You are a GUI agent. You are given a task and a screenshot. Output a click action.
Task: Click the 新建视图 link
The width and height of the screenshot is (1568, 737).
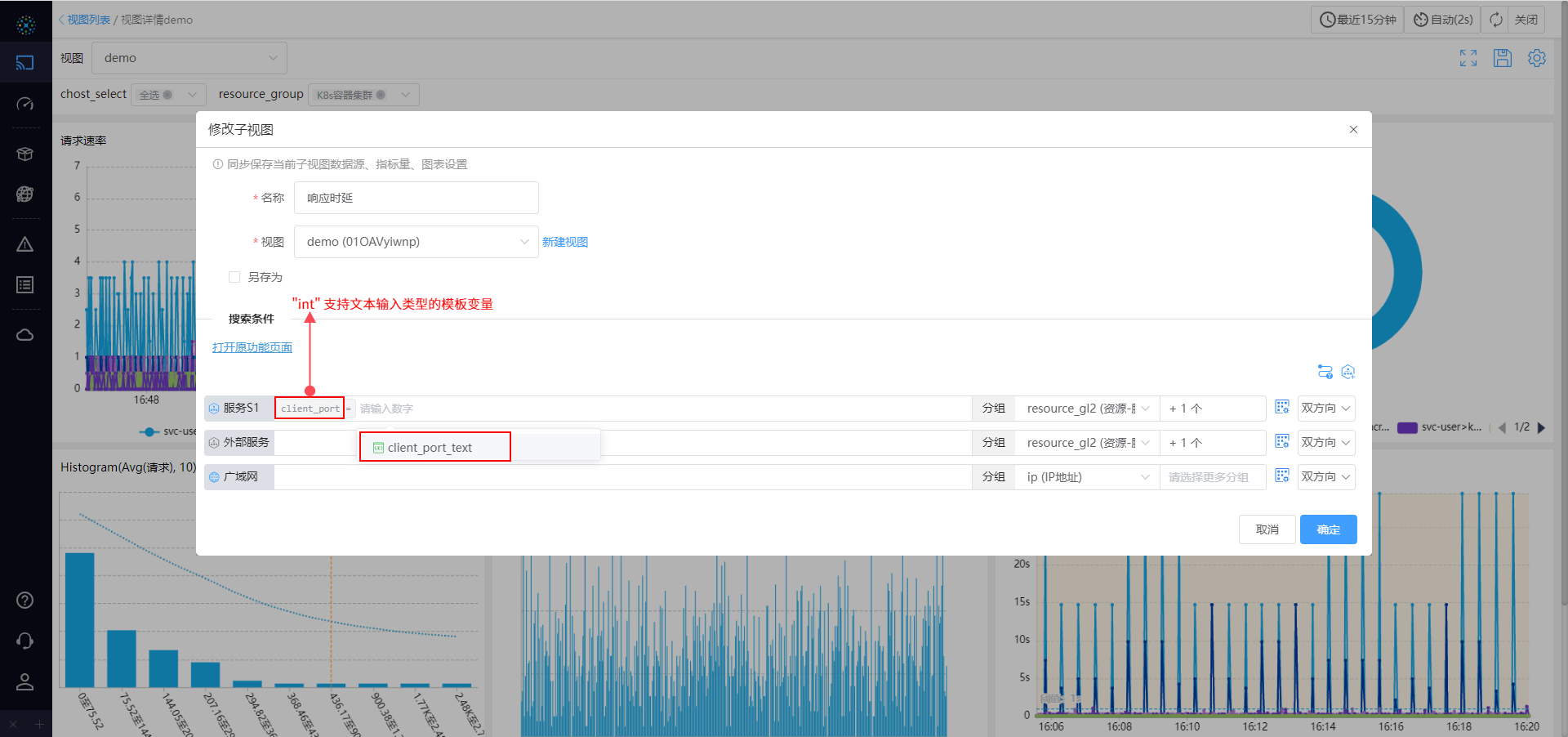(564, 241)
